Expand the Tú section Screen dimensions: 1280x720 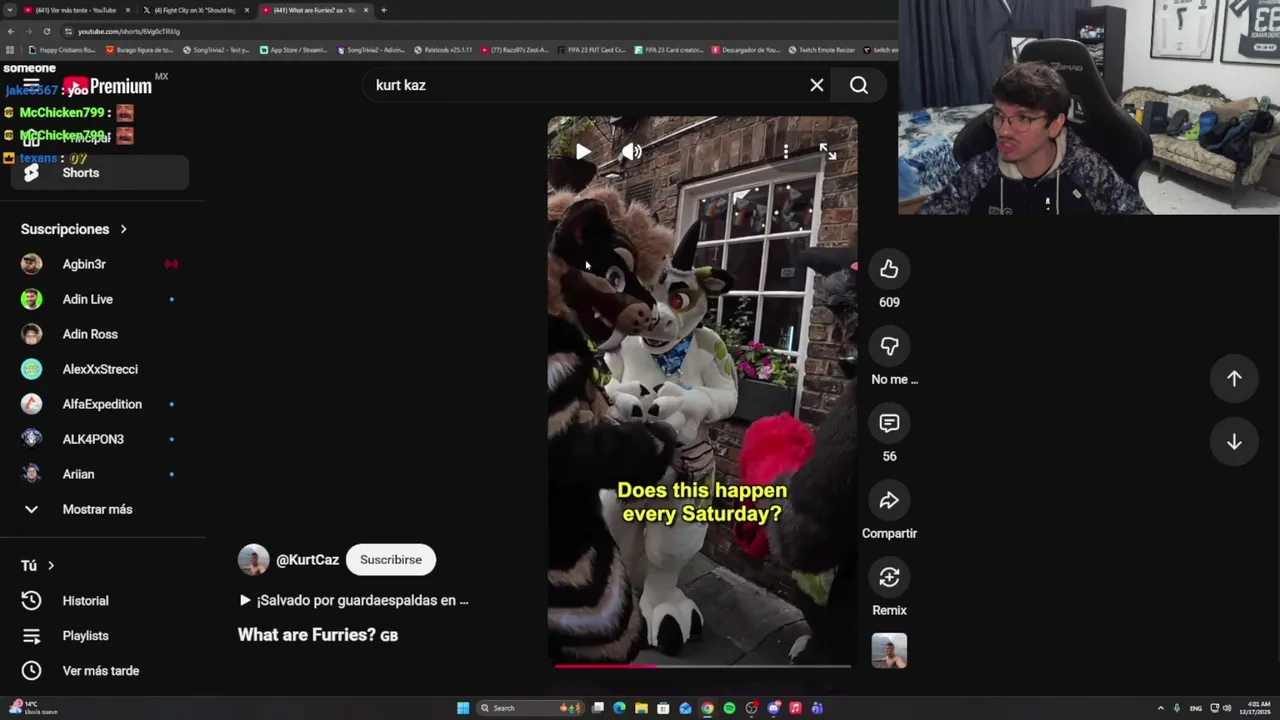click(38, 566)
